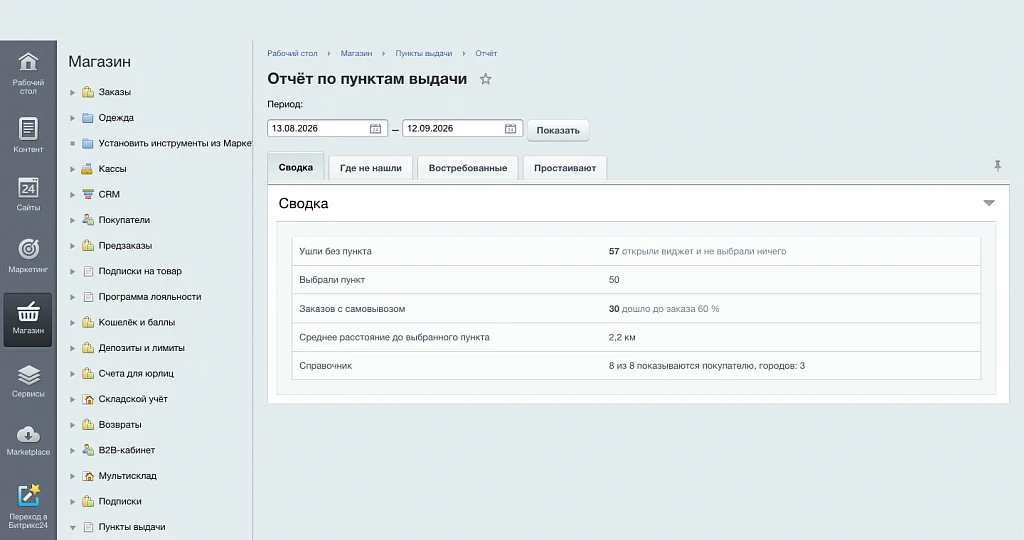Follow the Пункты выдачи breadcrumb link
This screenshot has height=540, width=1024.
click(423, 54)
